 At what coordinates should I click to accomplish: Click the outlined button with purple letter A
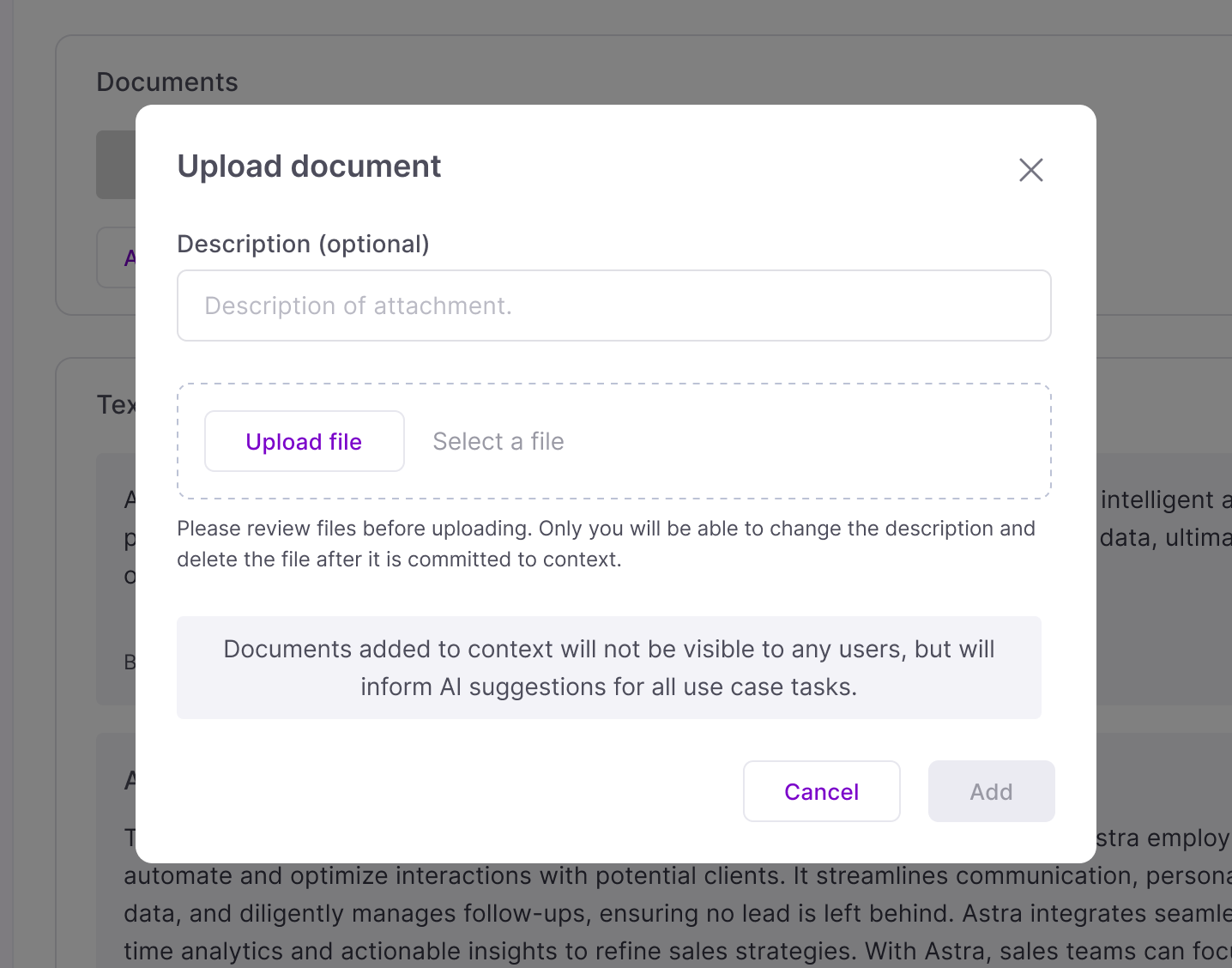click(x=117, y=257)
